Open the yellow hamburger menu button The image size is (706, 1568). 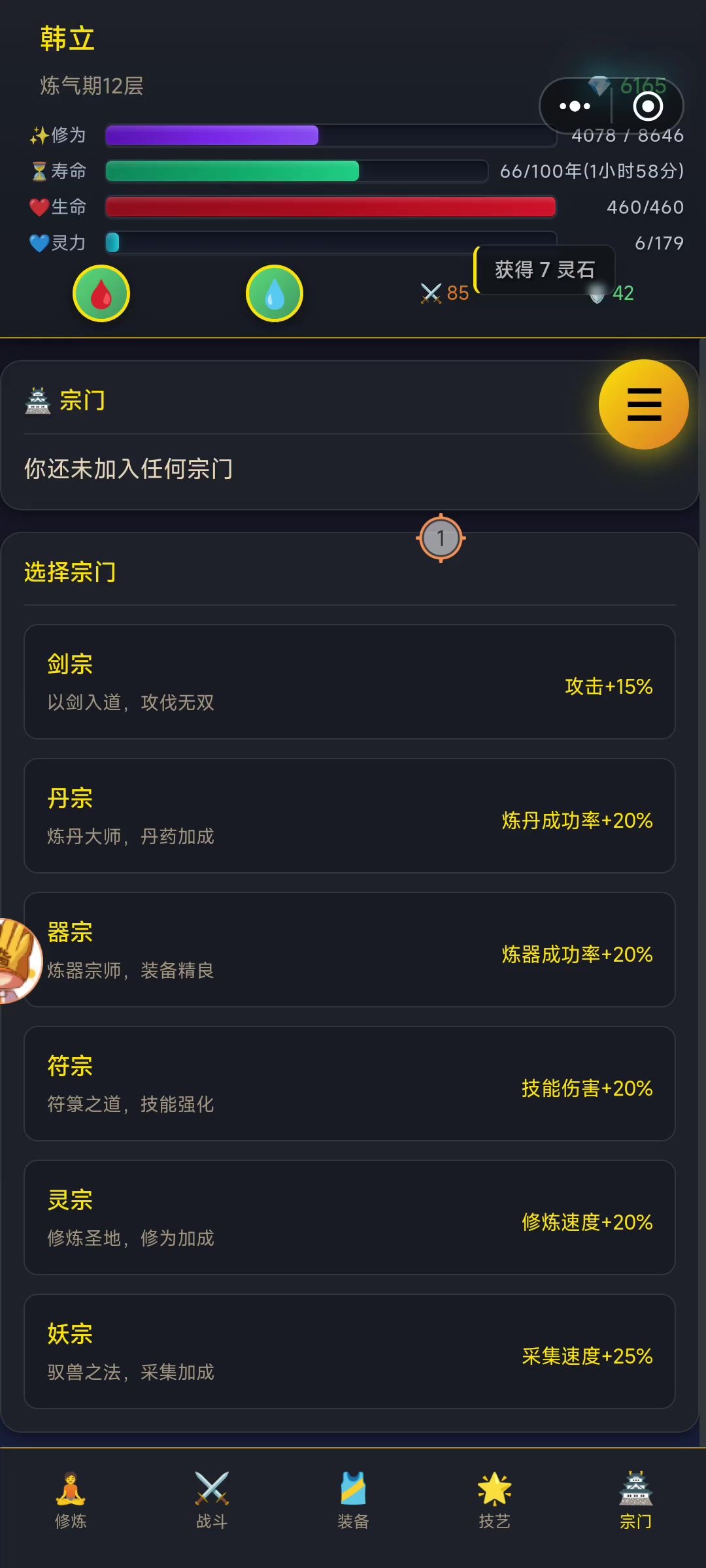[x=644, y=404]
